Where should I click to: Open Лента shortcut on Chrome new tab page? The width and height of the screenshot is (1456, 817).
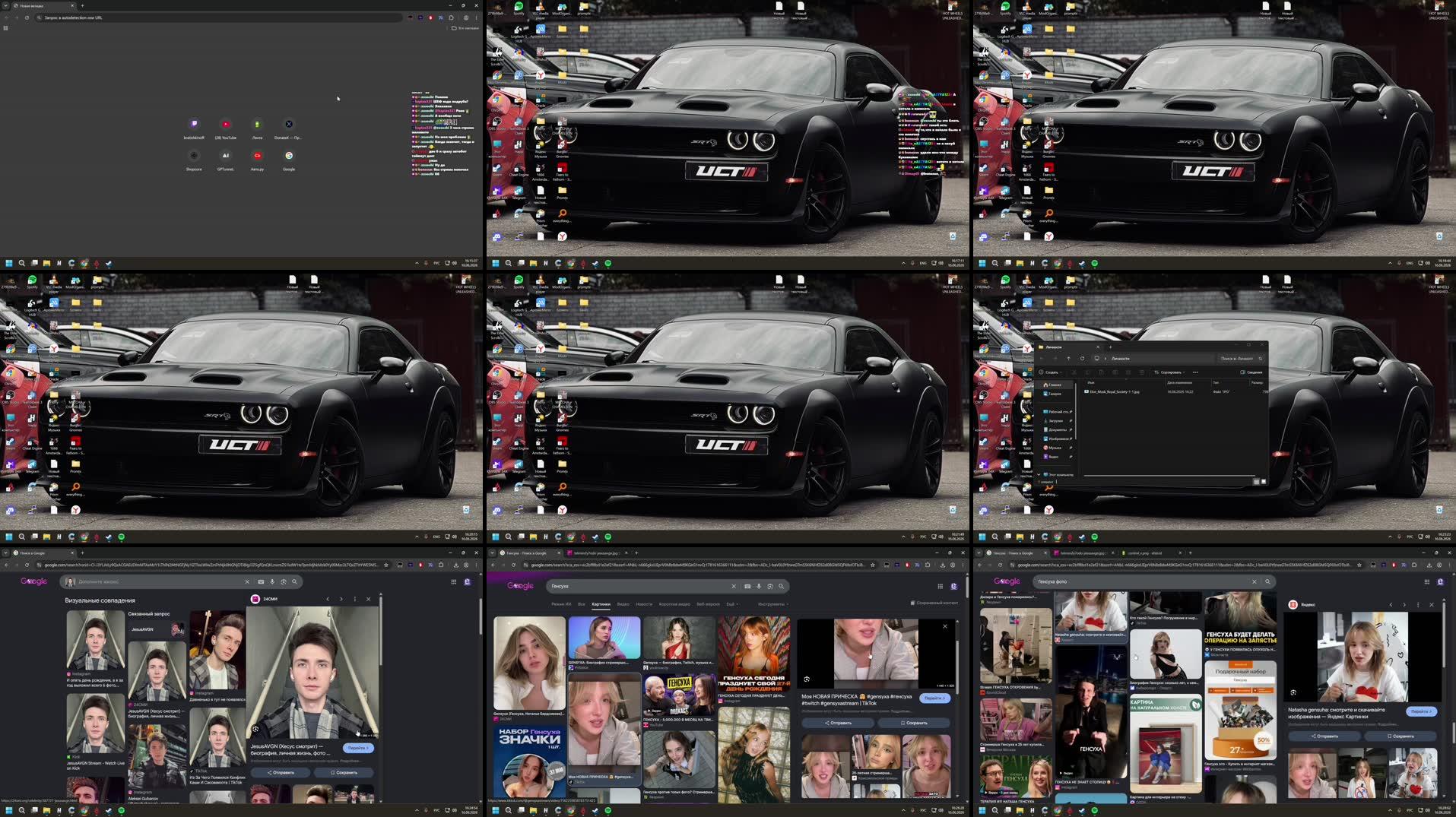257,128
